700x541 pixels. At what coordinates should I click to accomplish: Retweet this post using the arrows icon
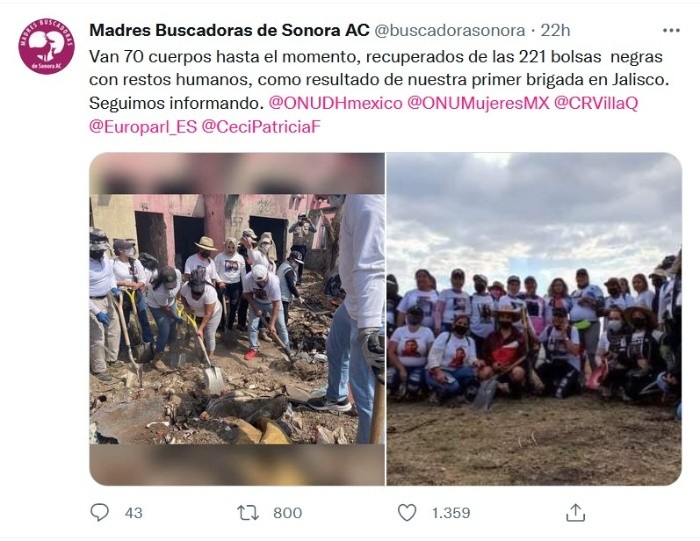coord(248,513)
